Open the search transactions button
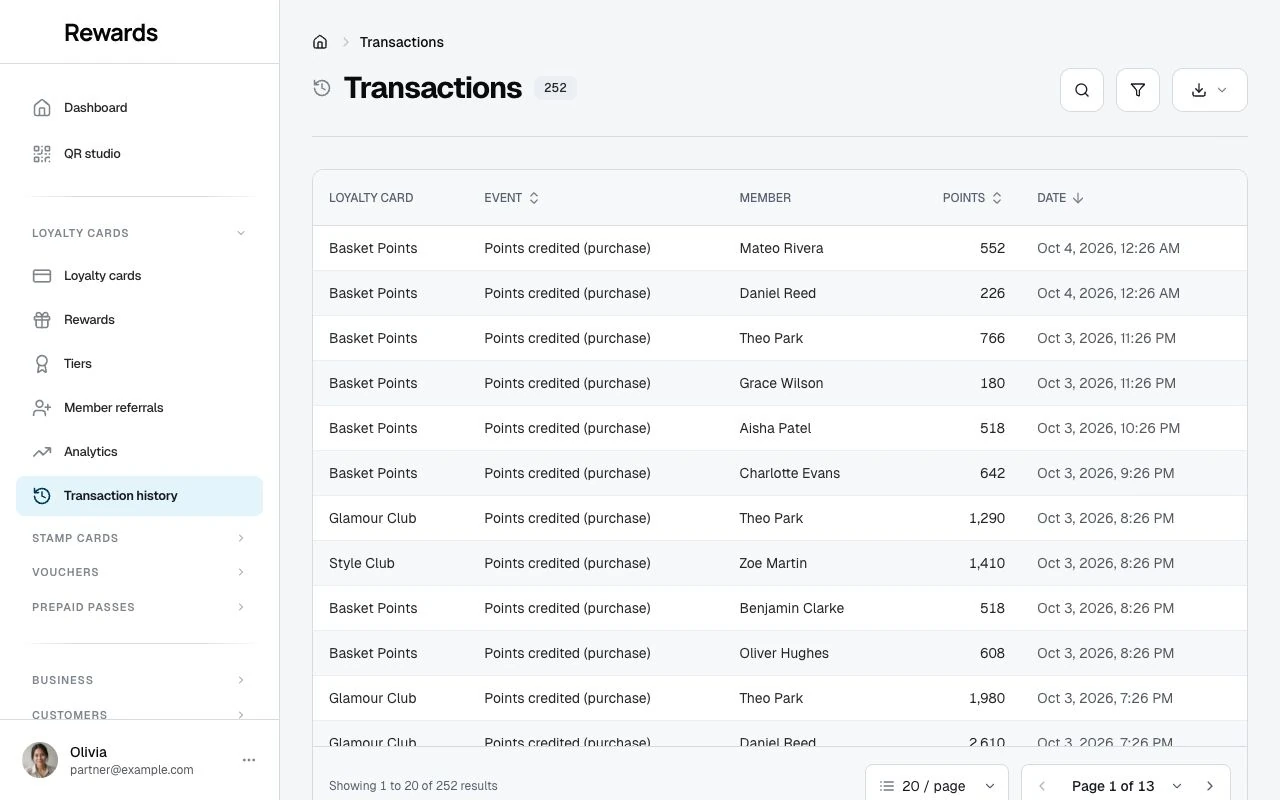The width and height of the screenshot is (1280, 800). click(x=1082, y=90)
